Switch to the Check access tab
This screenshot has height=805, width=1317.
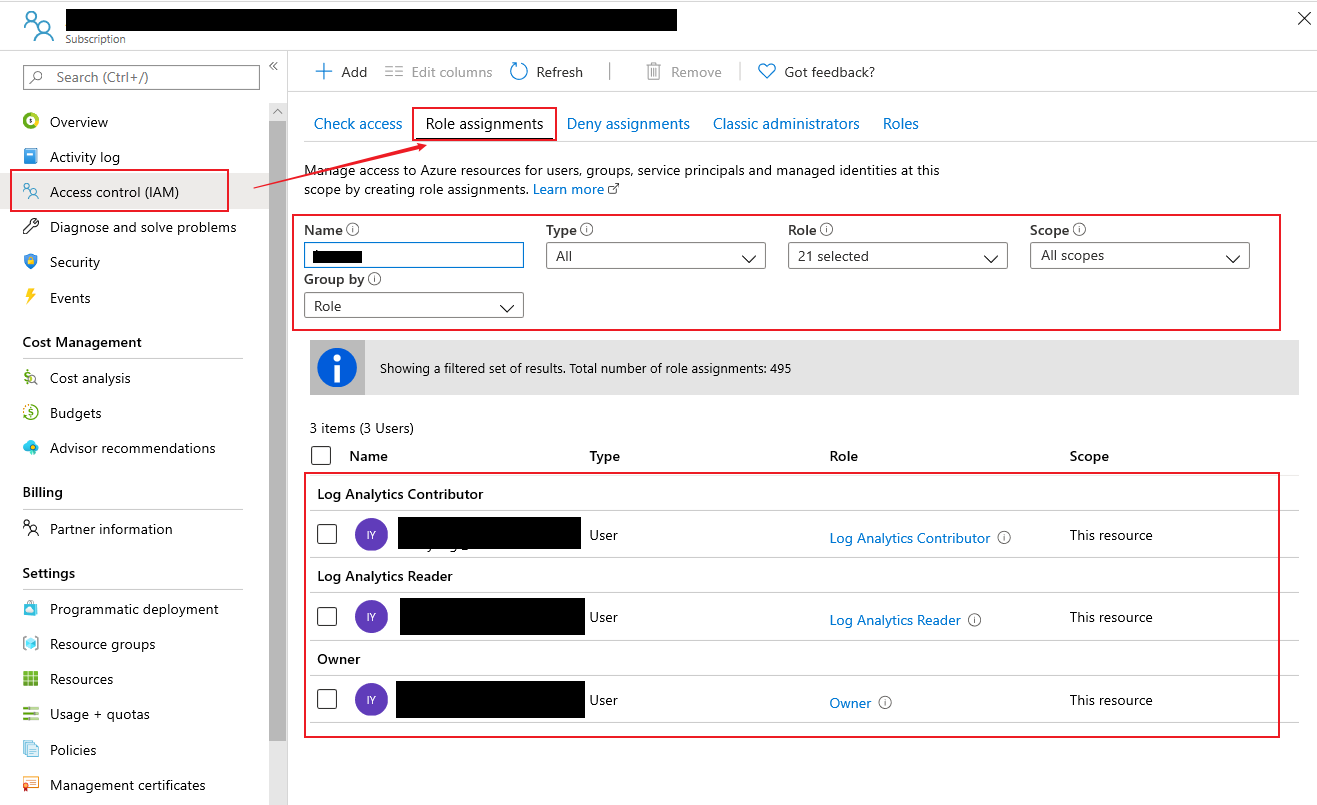click(358, 124)
